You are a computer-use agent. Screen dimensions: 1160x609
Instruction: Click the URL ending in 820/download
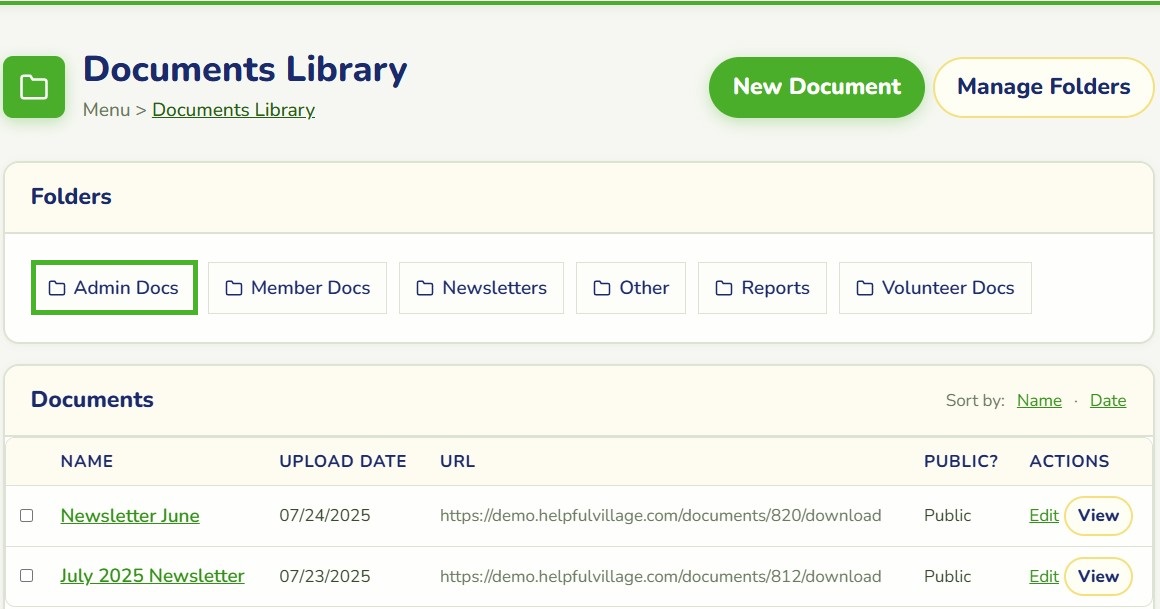(661, 516)
